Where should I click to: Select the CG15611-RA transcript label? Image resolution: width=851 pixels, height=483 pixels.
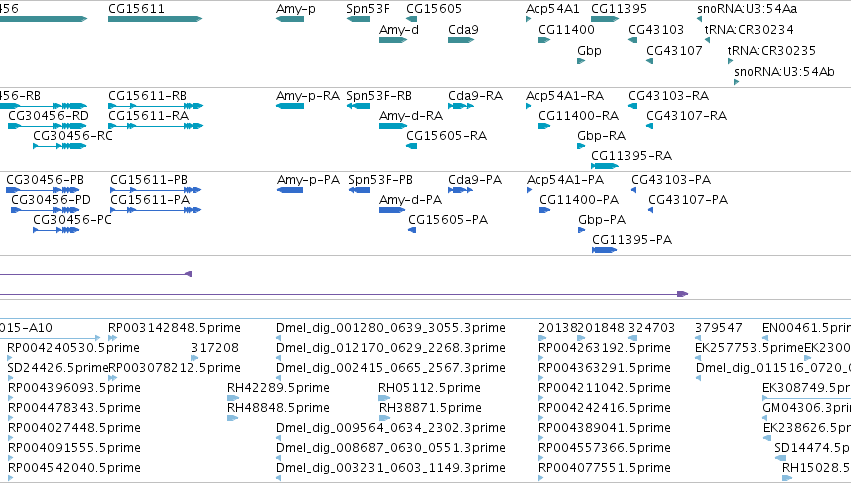point(148,116)
